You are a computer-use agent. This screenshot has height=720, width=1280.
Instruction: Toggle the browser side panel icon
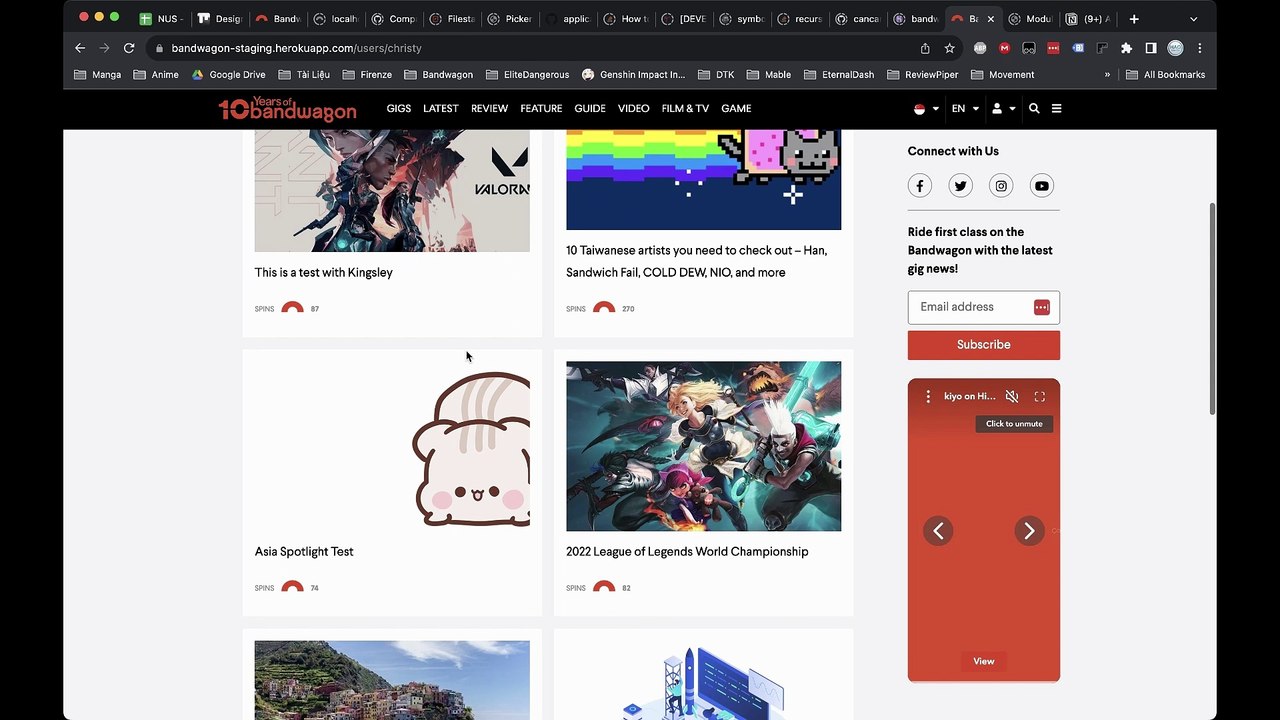(x=1151, y=48)
